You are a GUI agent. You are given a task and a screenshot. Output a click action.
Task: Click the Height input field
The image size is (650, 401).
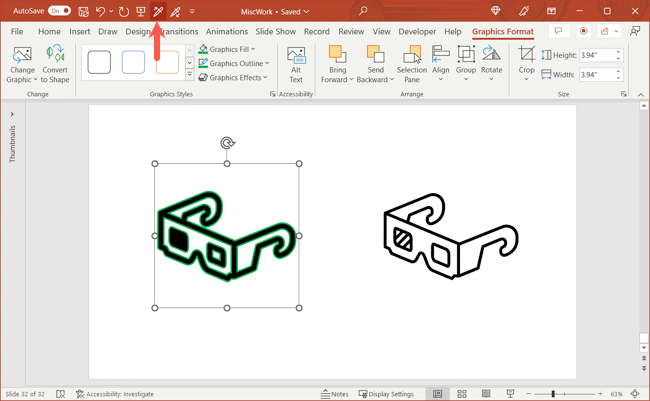596,55
